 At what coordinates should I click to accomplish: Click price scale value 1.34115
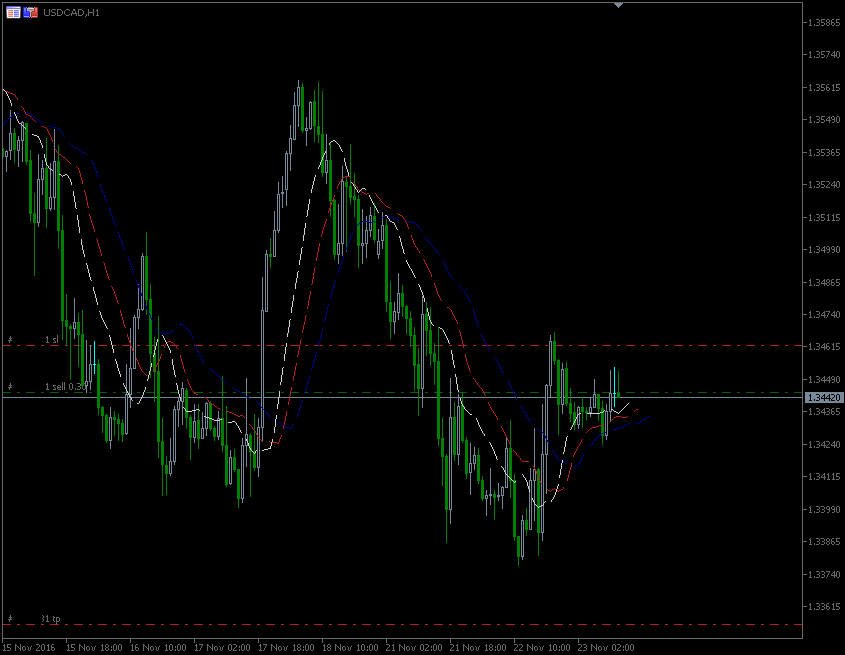click(x=824, y=477)
